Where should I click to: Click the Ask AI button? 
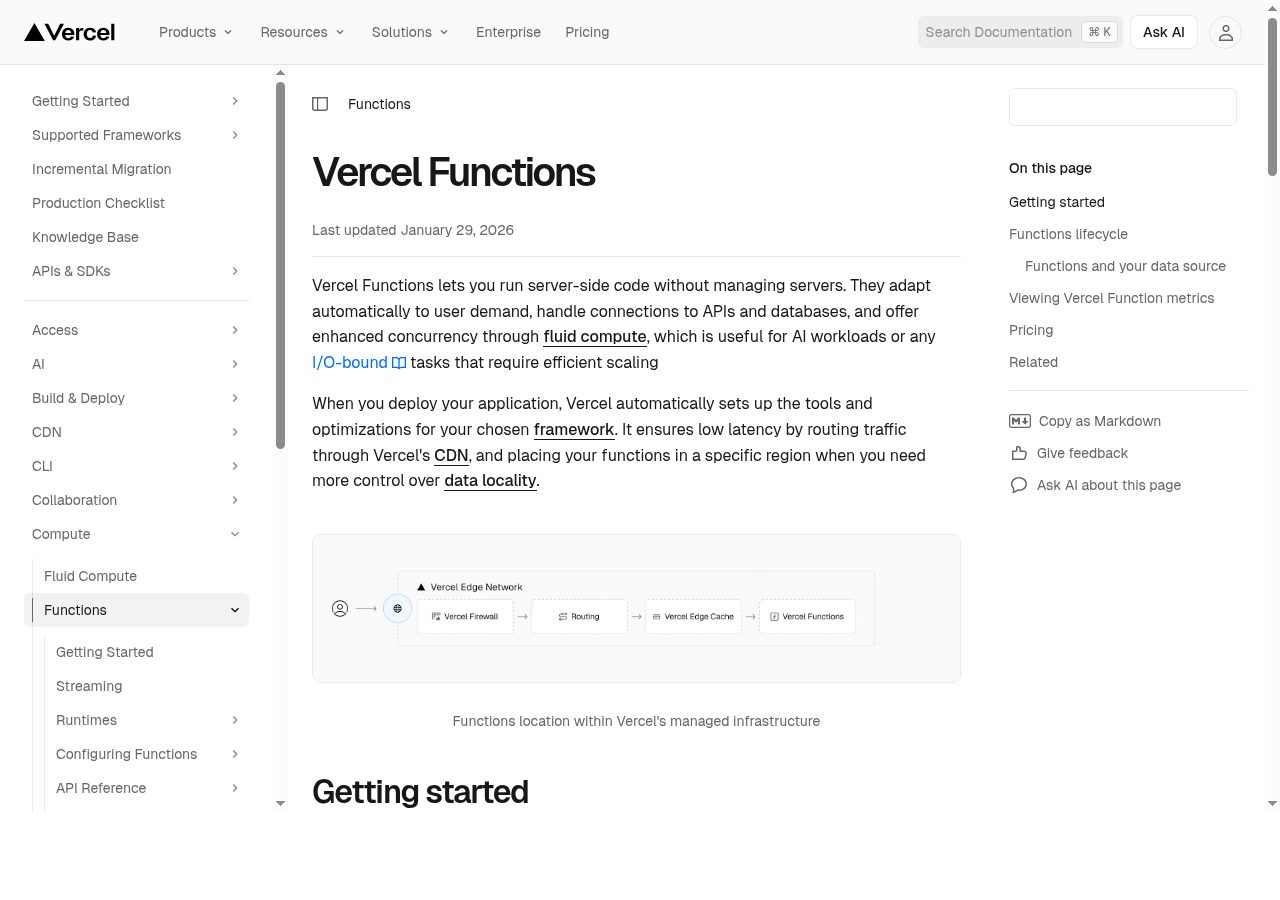click(x=1163, y=32)
